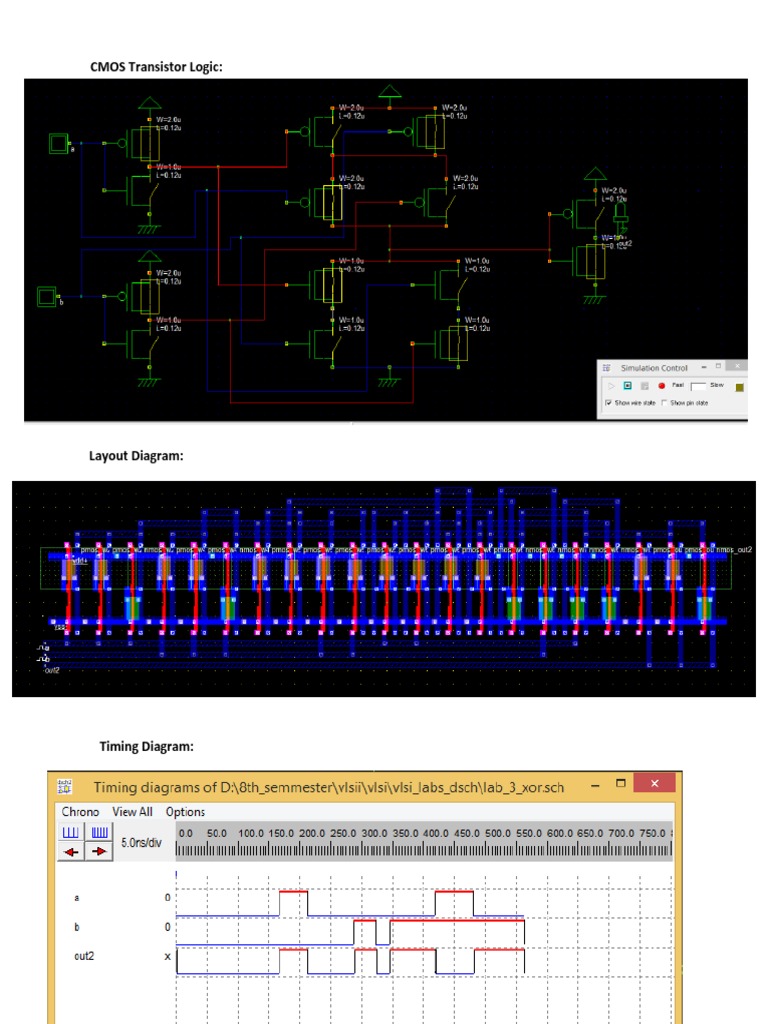This screenshot has height=1024, width=768.
Task: Close the Simulation Control window
Action: pos(737,366)
